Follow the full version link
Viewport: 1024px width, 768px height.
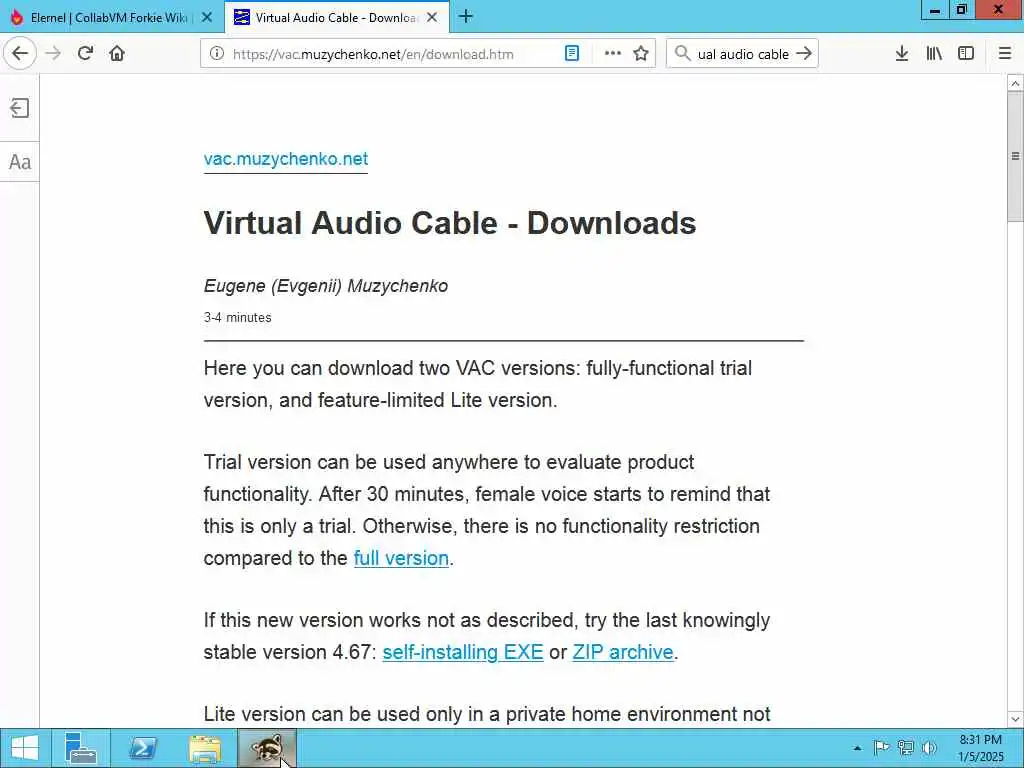tap(401, 558)
